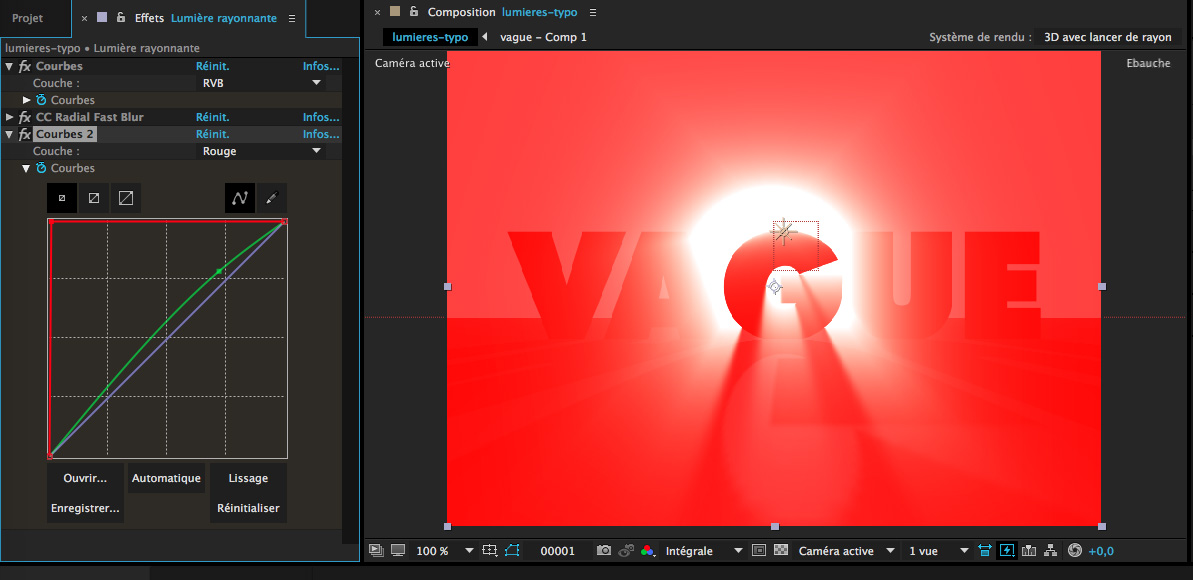Click the green curve control point

coord(219,271)
